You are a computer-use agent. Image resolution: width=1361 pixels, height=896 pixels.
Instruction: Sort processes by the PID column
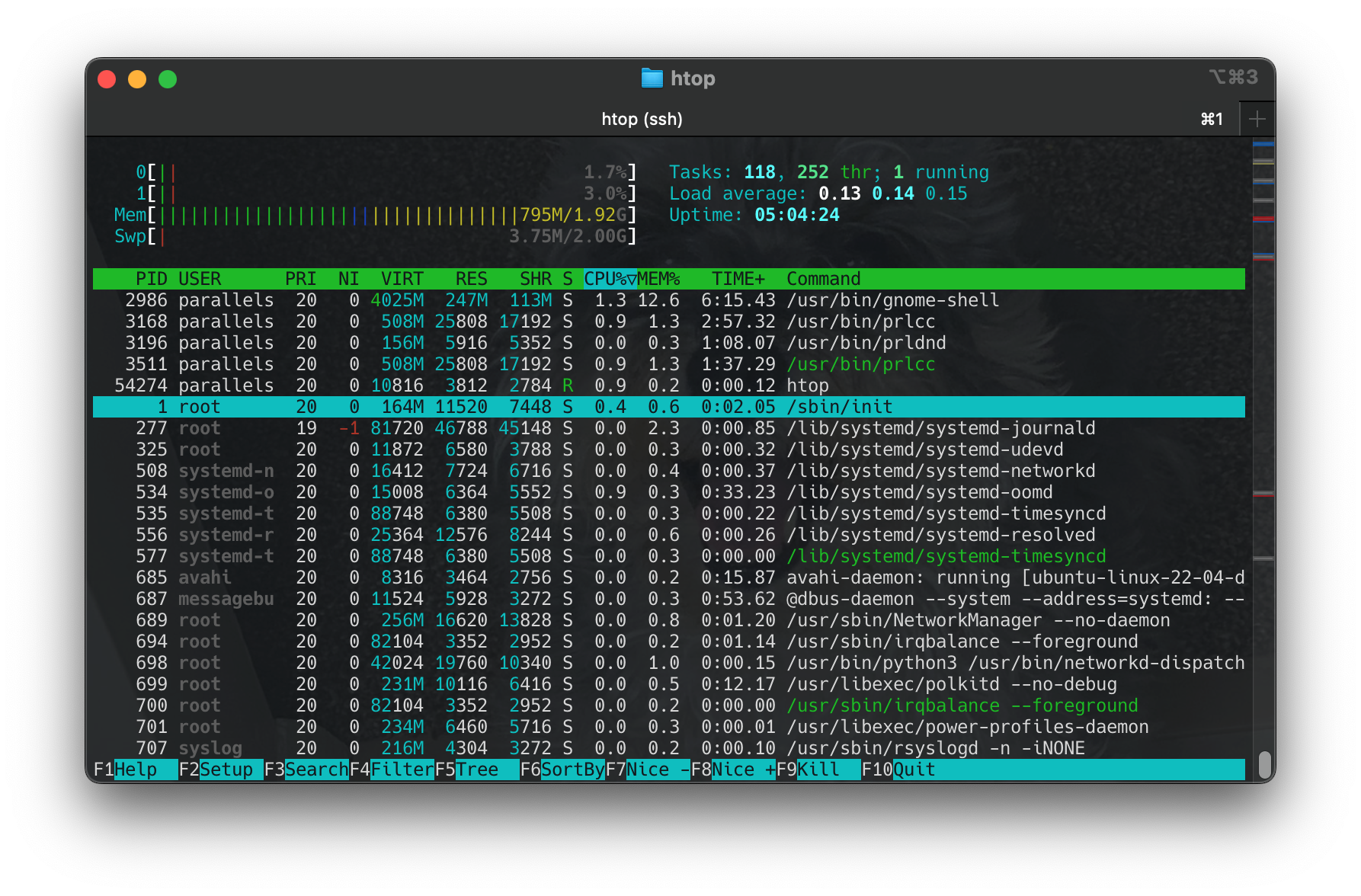click(152, 278)
